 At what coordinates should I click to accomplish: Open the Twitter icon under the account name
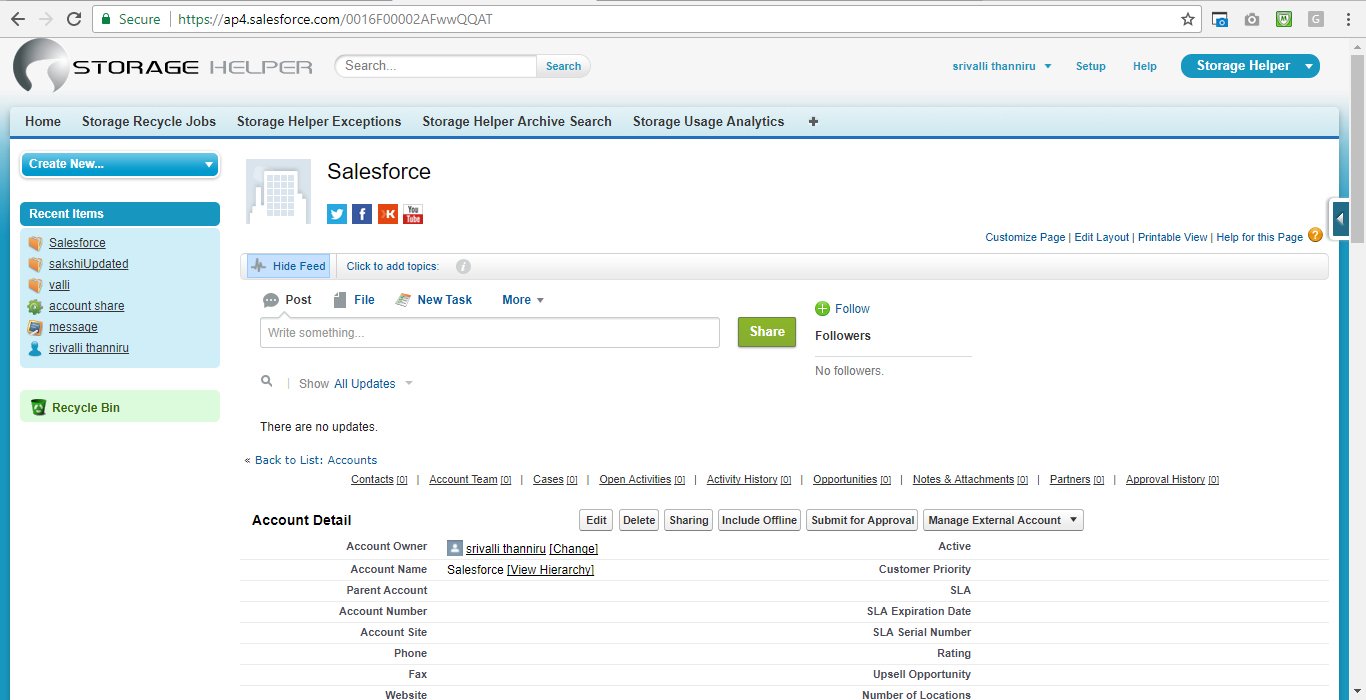(337, 214)
